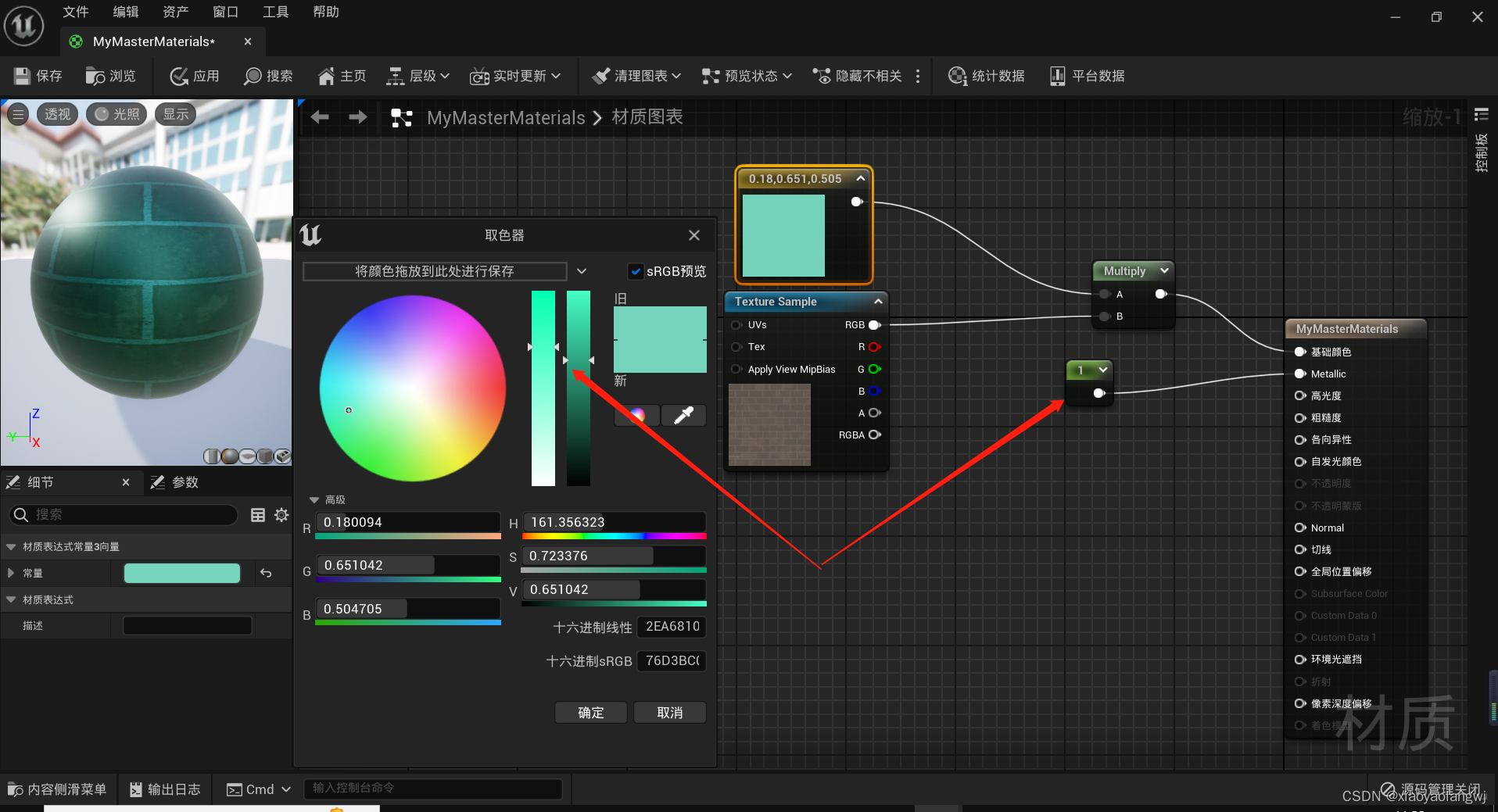Toggle 透视 perspective view button
Viewport: 1498px width, 812px height.
pos(57,114)
